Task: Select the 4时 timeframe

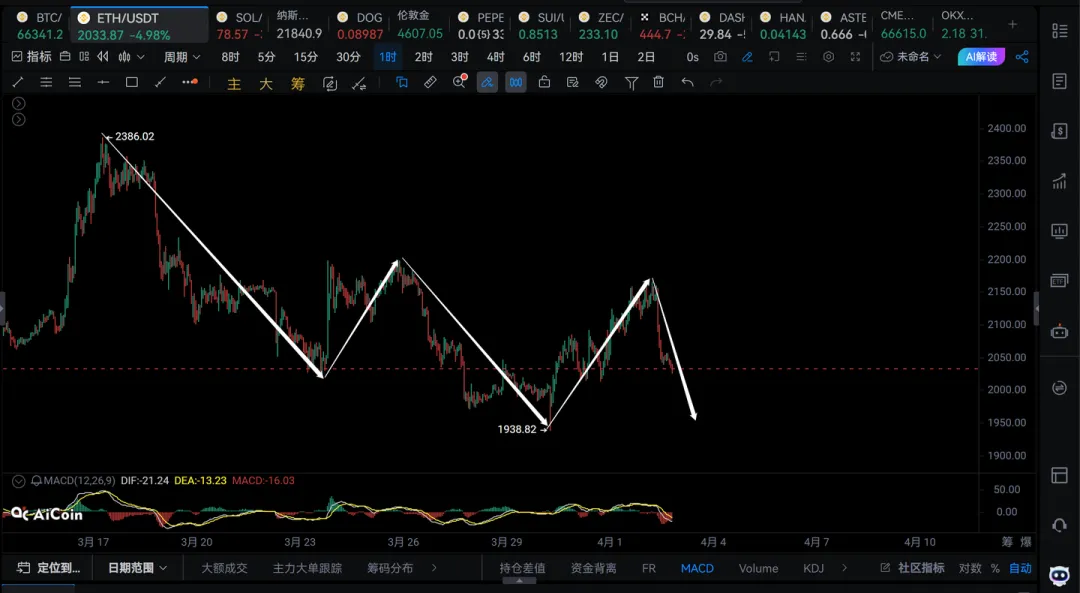Action: [x=495, y=57]
